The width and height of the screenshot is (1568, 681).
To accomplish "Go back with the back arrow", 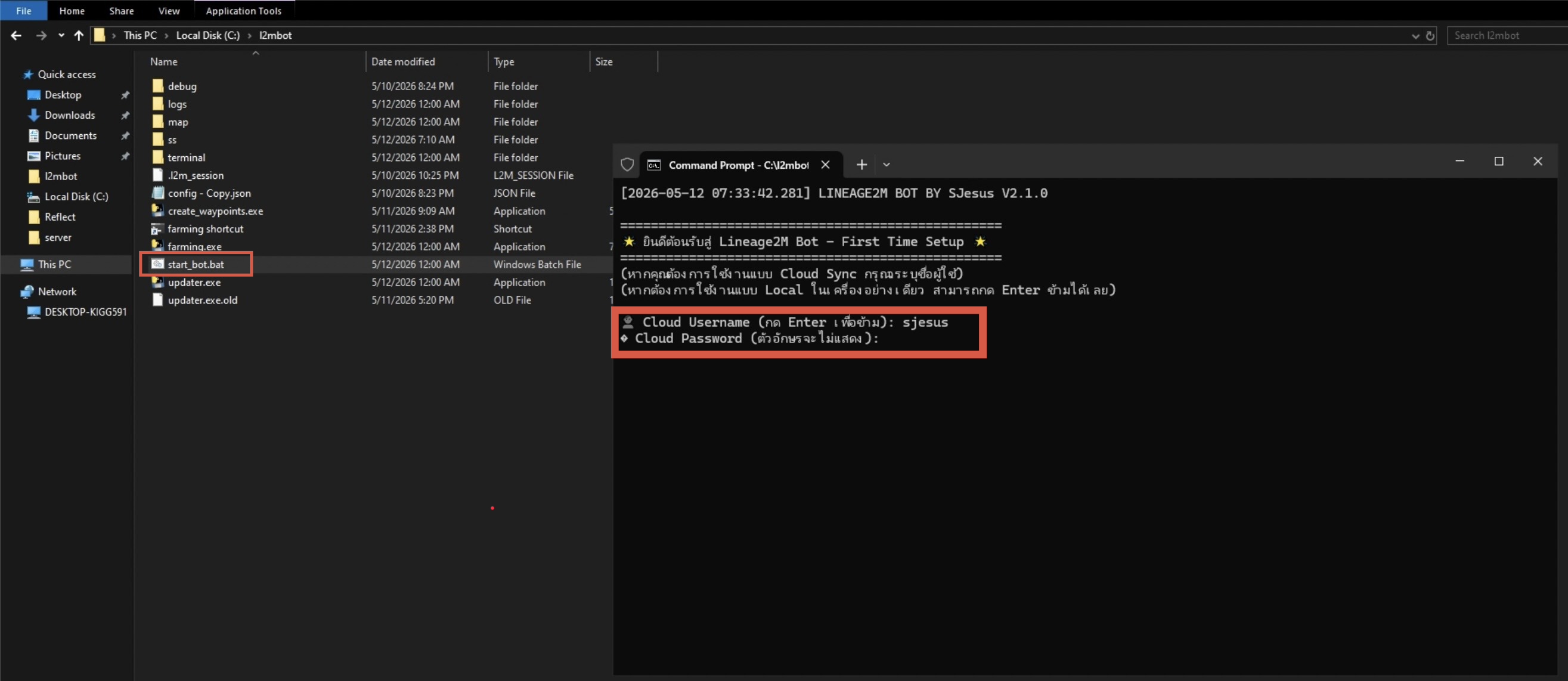I will 17,36.
